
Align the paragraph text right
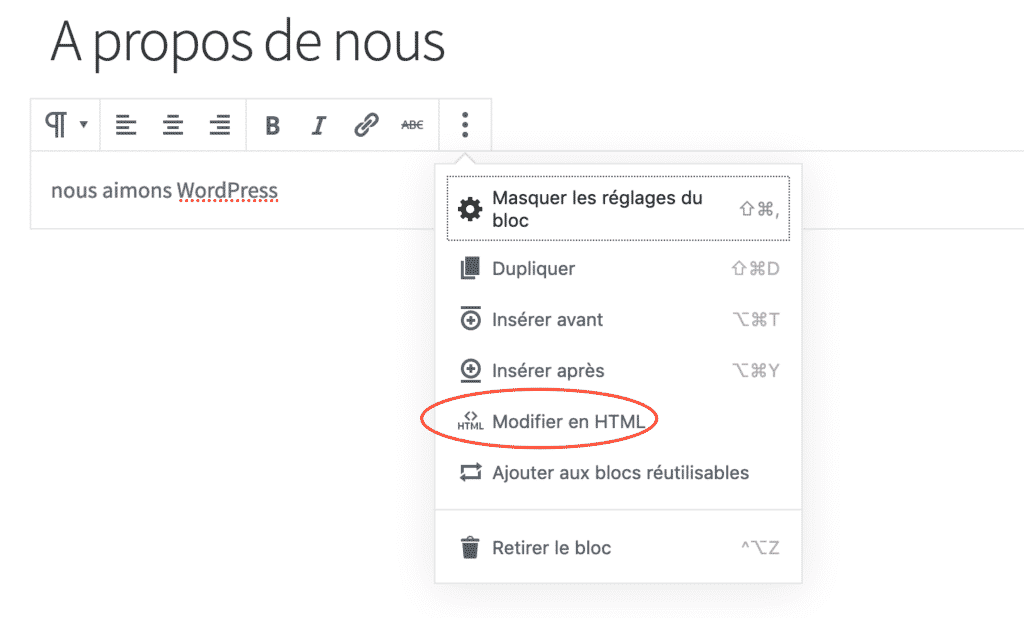coord(219,124)
